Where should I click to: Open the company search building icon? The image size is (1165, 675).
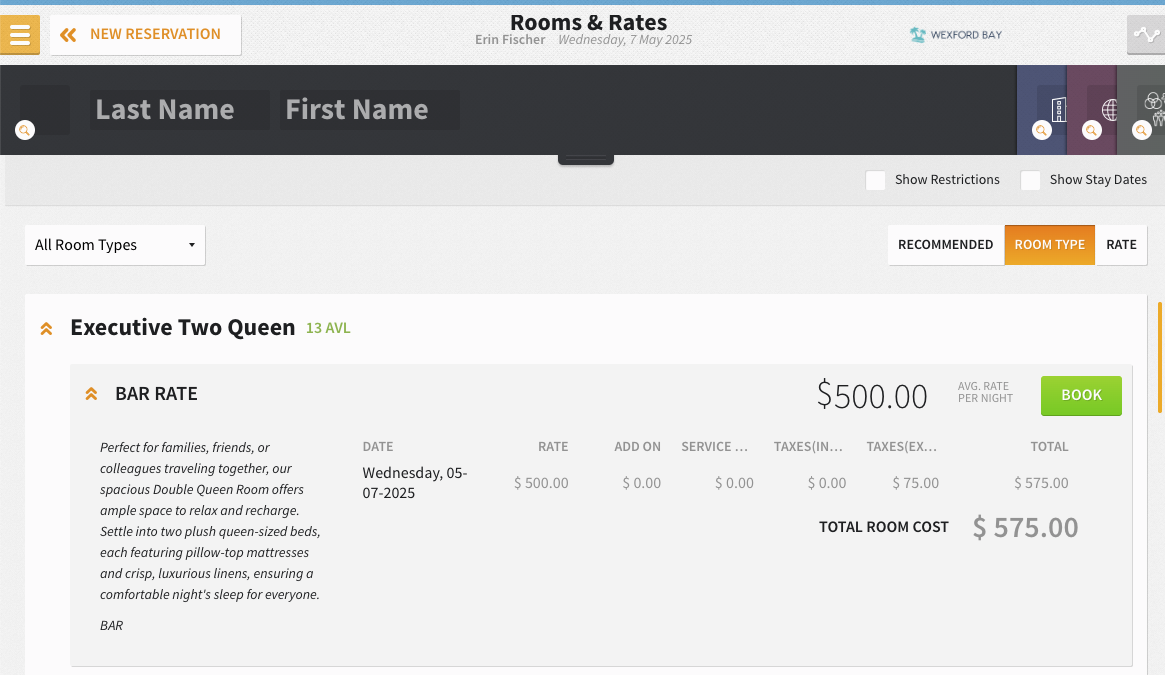click(1059, 109)
